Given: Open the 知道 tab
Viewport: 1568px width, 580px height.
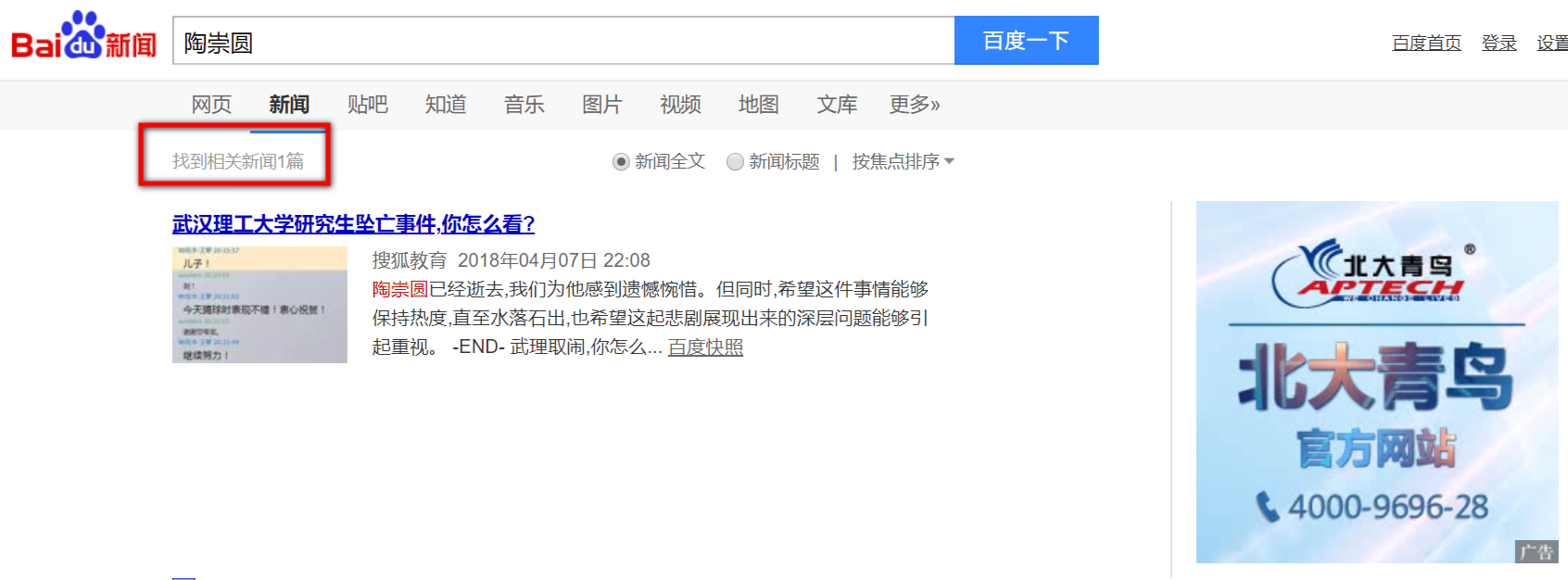Looking at the screenshot, I should (x=446, y=105).
